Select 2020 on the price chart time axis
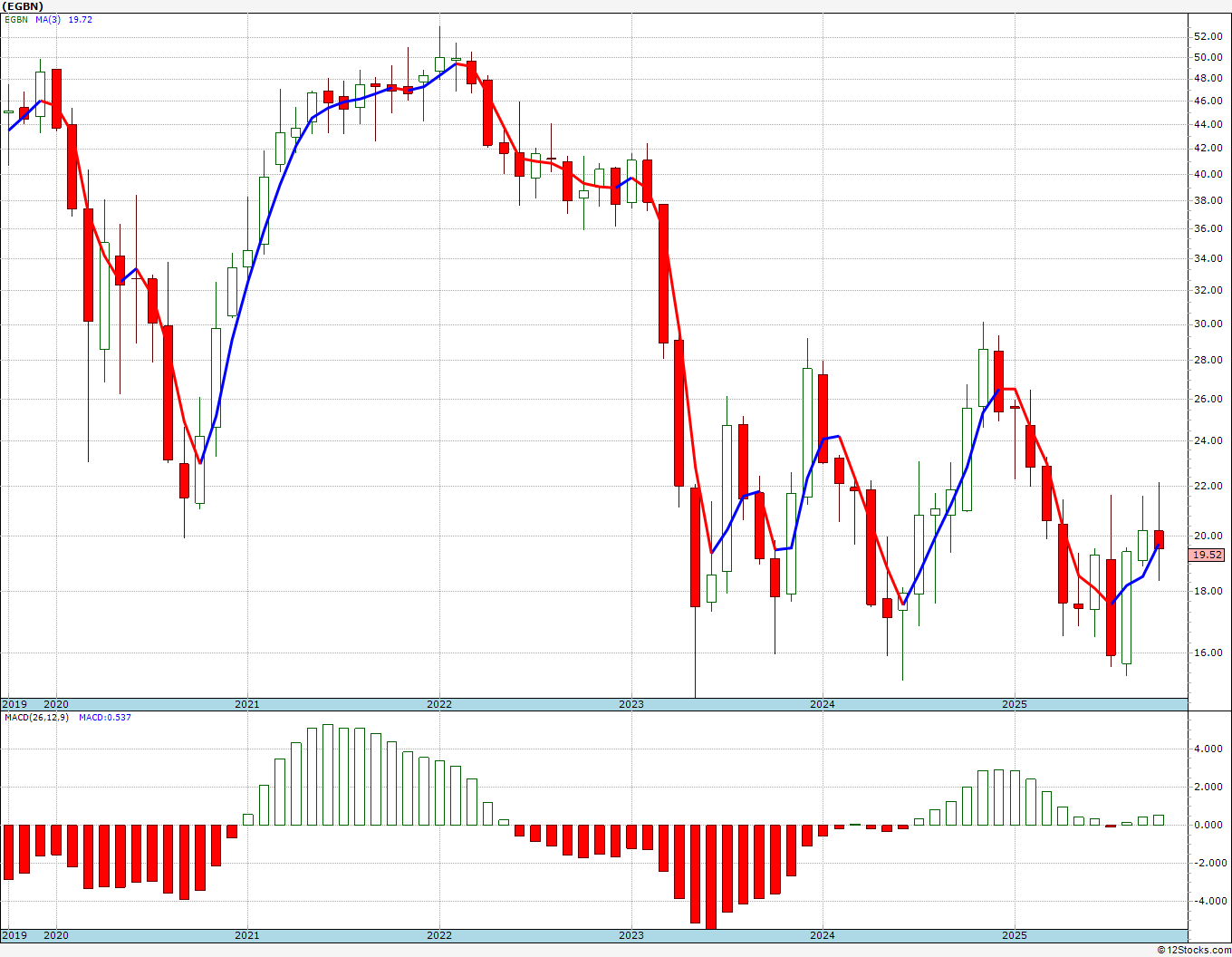Screen dimensions: 1232x957 coord(56,704)
